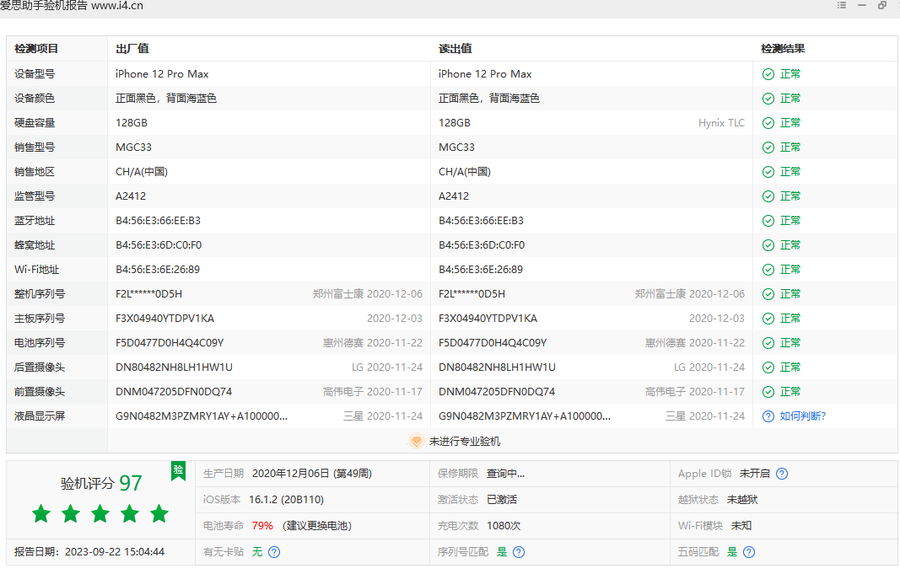This screenshot has width=900, height=574.
Task: Open the list menu icon in title bar
Action: point(841,5)
